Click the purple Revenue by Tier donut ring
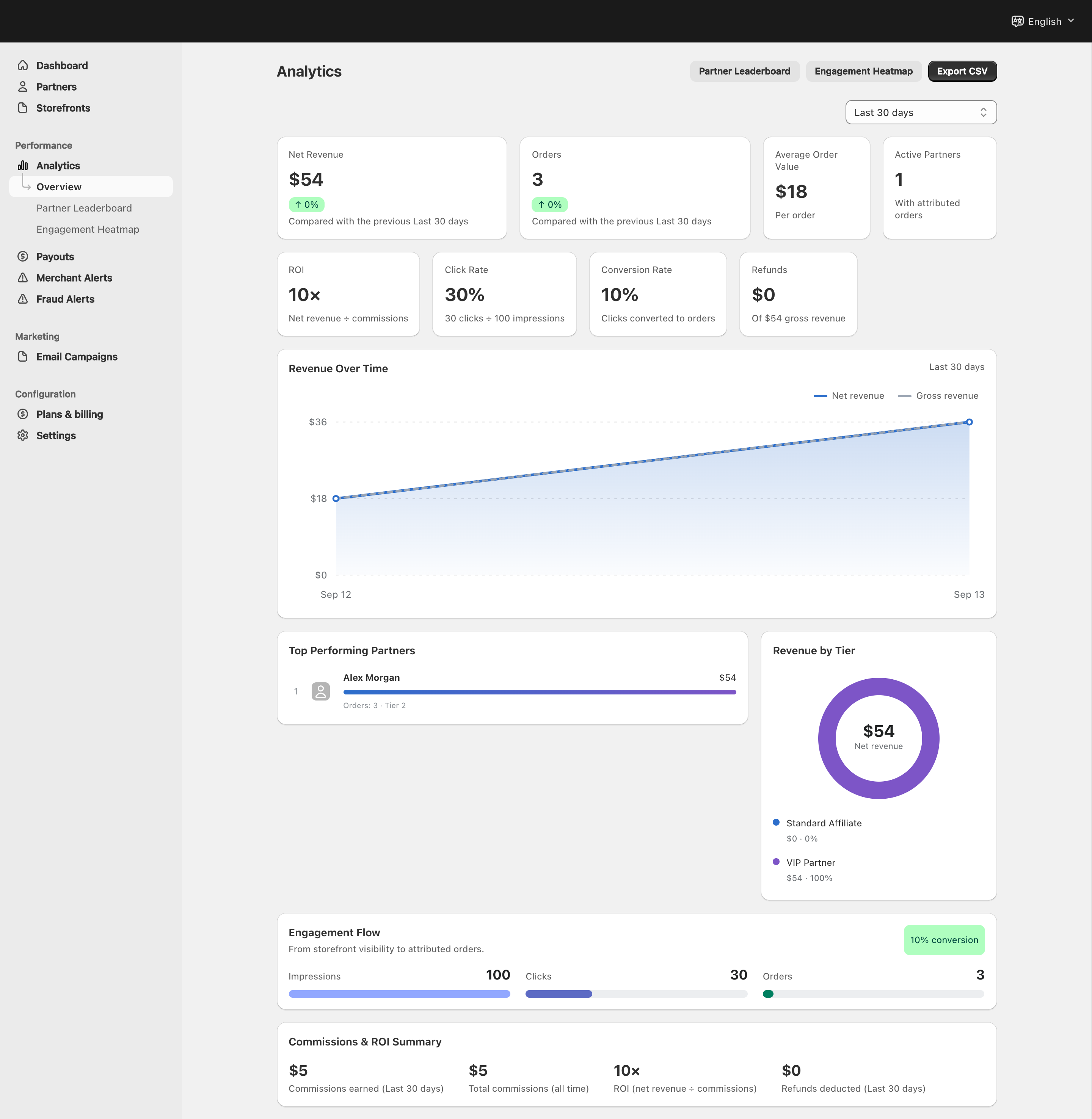The image size is (1092, 1119). (879, 687)
